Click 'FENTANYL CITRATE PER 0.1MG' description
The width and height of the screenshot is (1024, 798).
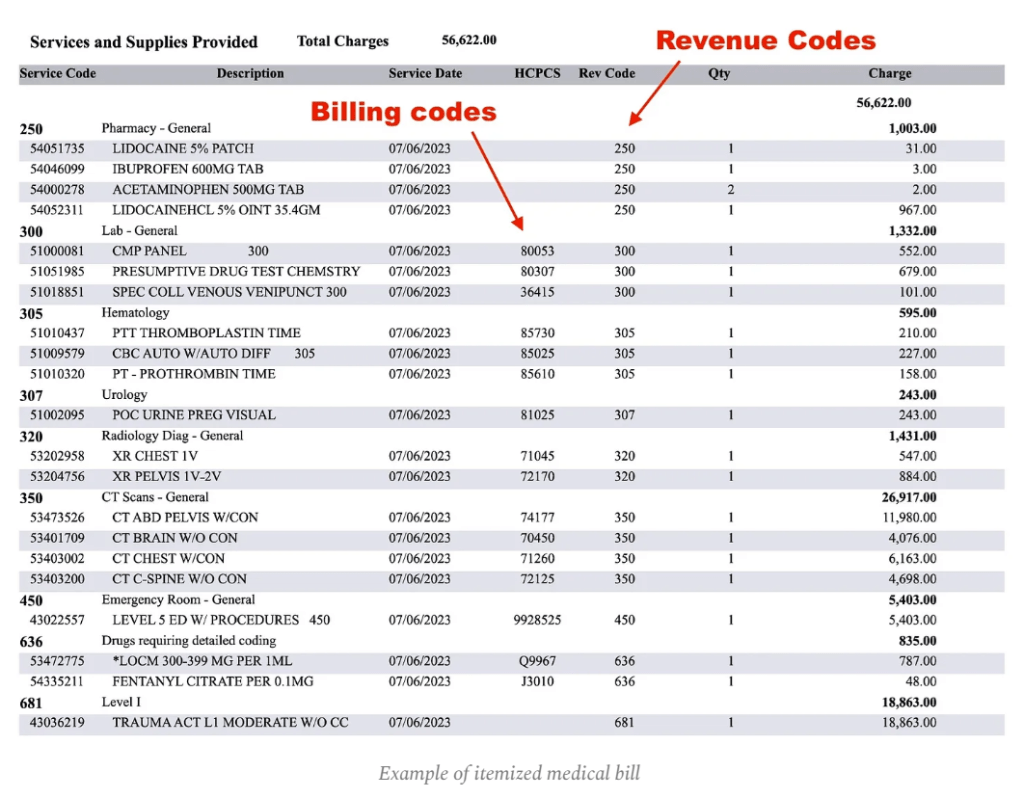click(x=213, y=682)
